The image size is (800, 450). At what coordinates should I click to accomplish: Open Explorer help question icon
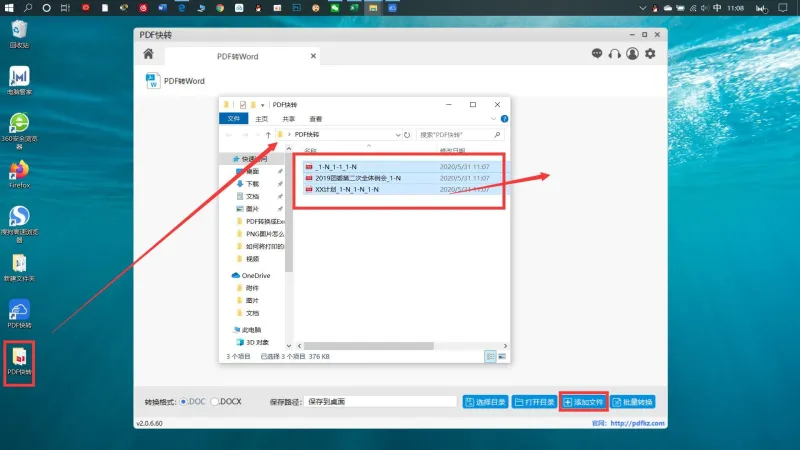pyautogui.click(x=504, y=119)
